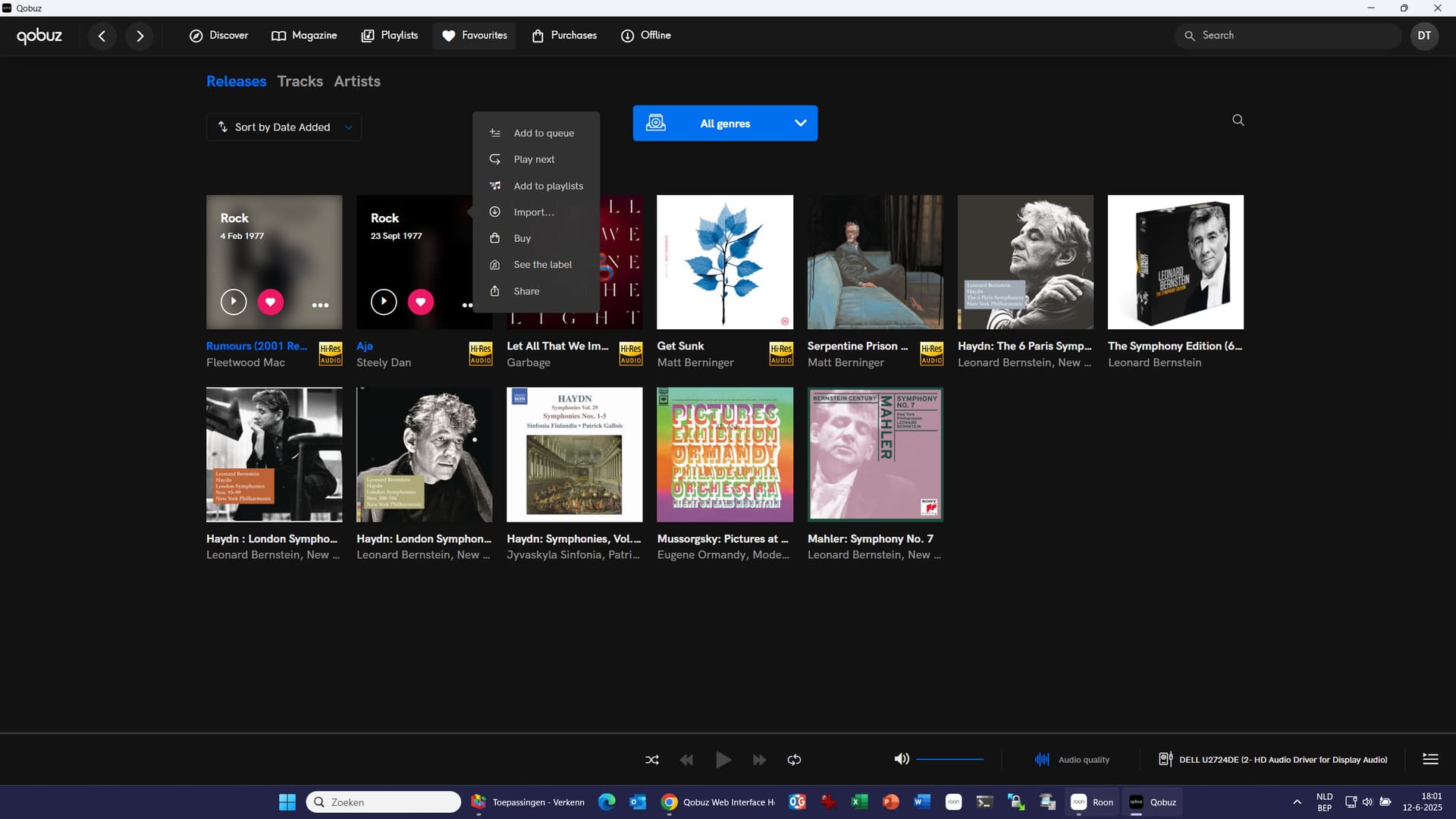Open the Word taskbar icon

pyautogui.click(x=922, y=802)
